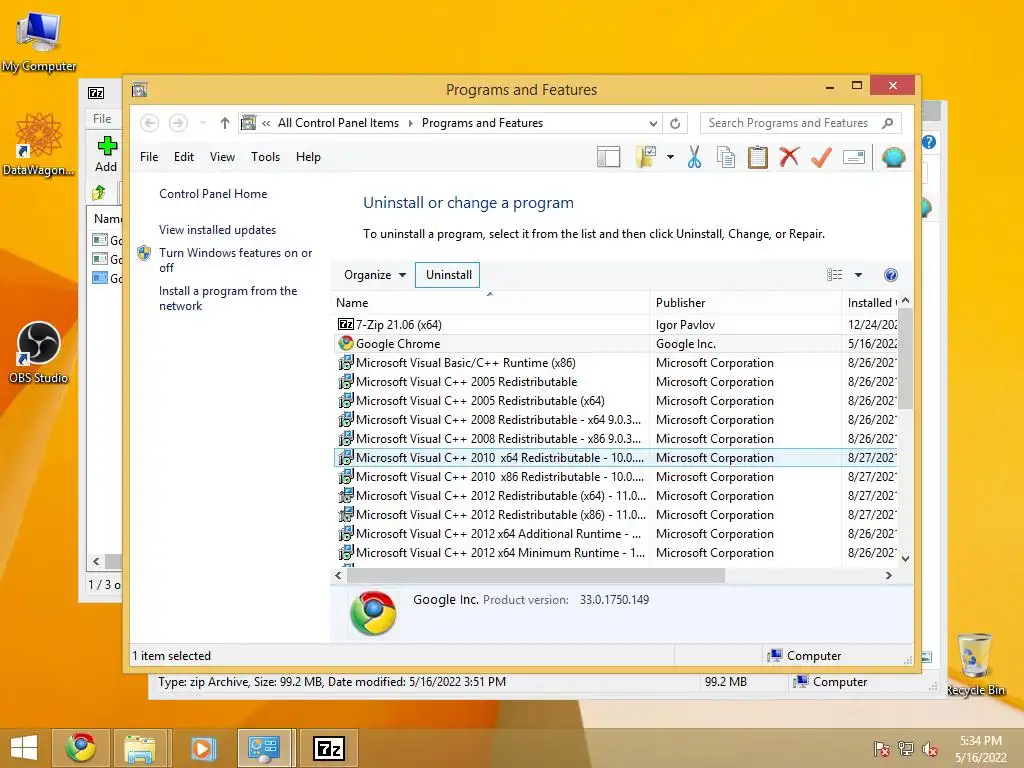The height and width of the screenshot is (768, 1024).
Task: Open the View menu
Action: point(222,157)
